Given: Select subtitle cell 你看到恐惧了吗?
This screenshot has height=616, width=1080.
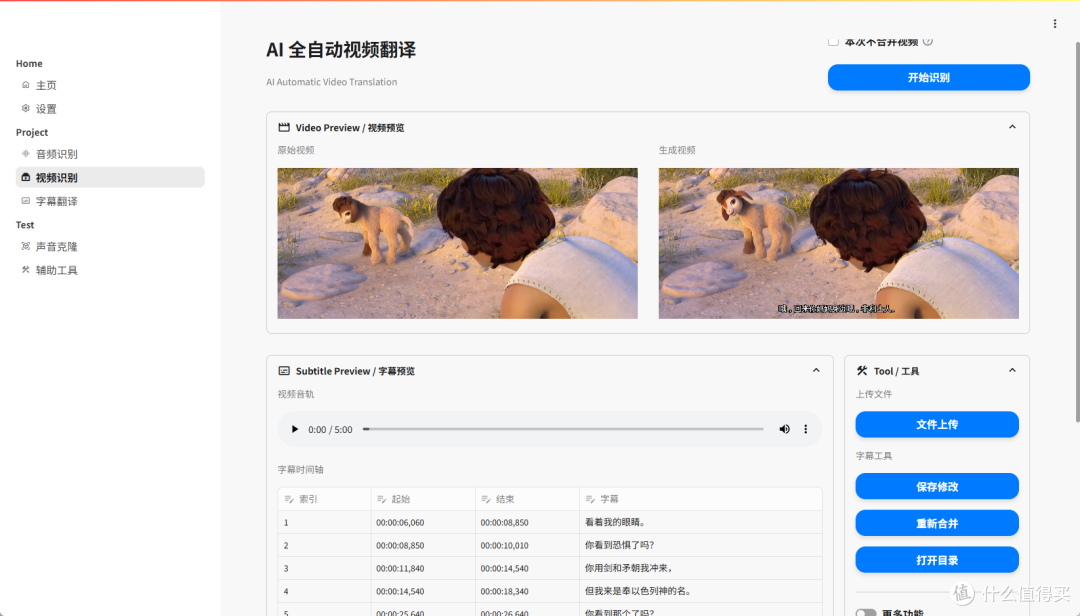Looking at the screenshot, I should 700,545.
